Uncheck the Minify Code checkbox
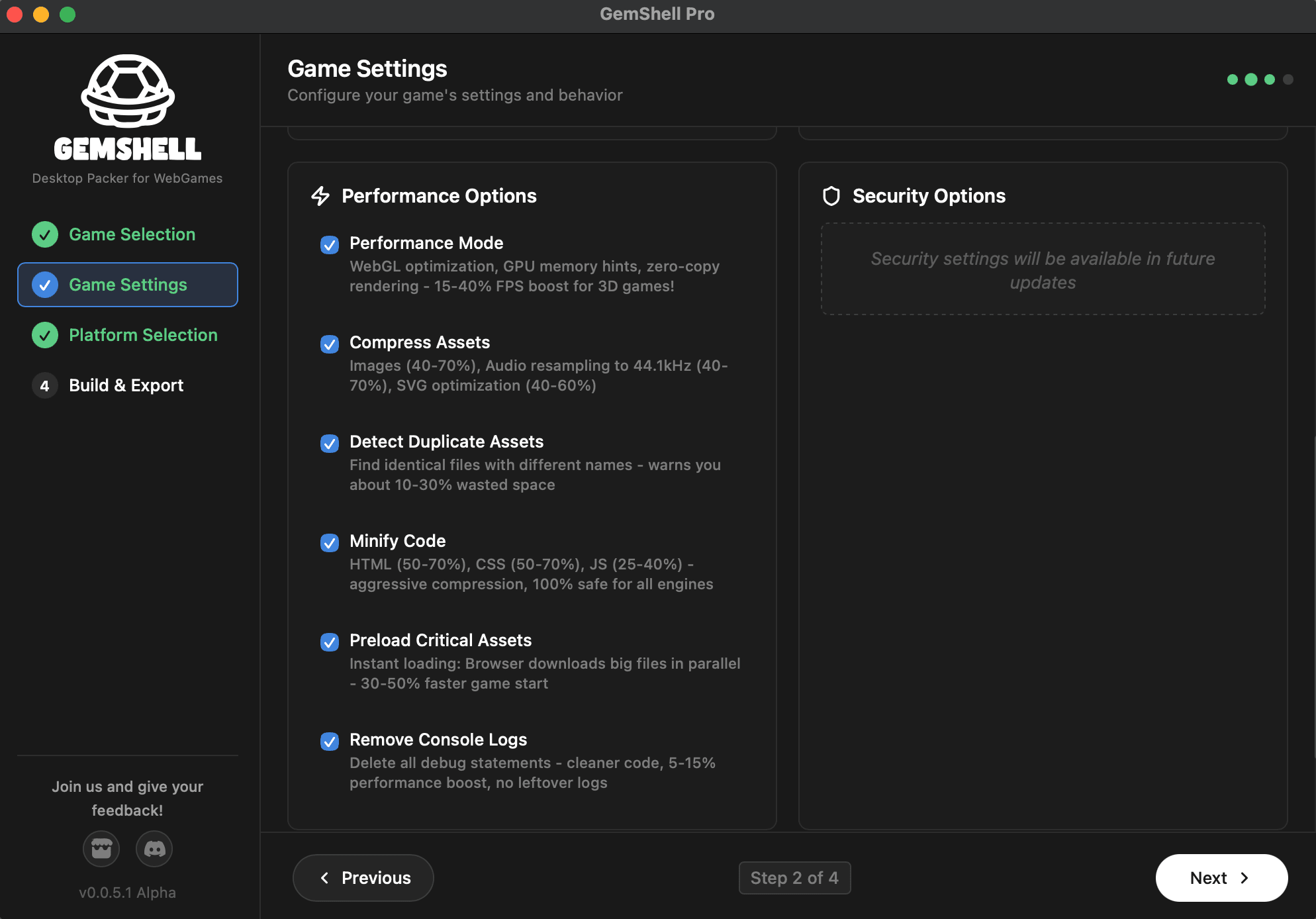This screenshot has height=919, width=1316. click(330, 543)
